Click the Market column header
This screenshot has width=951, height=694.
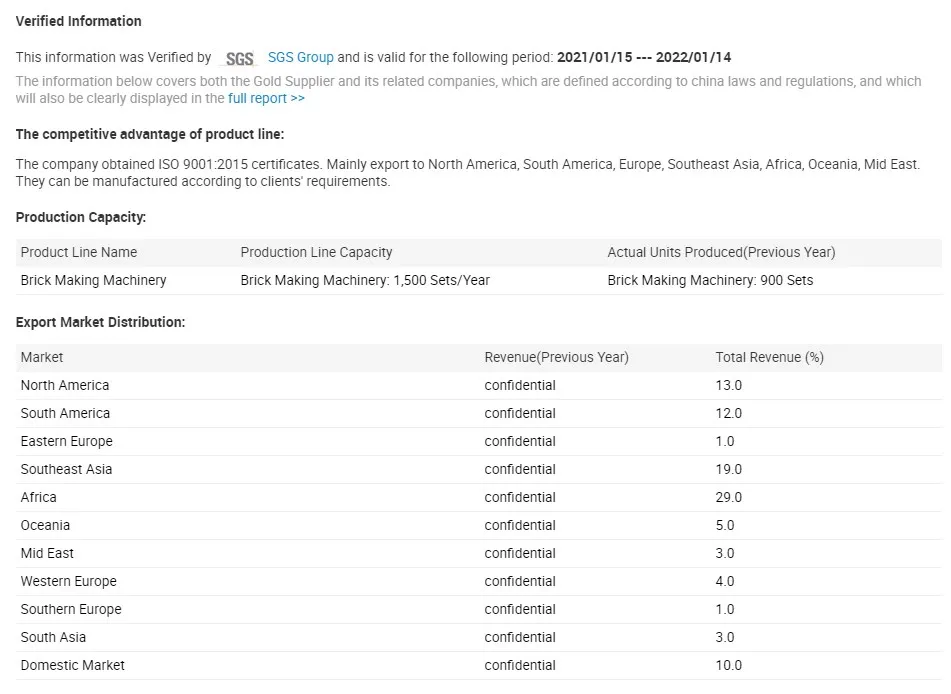coord(42,357)
